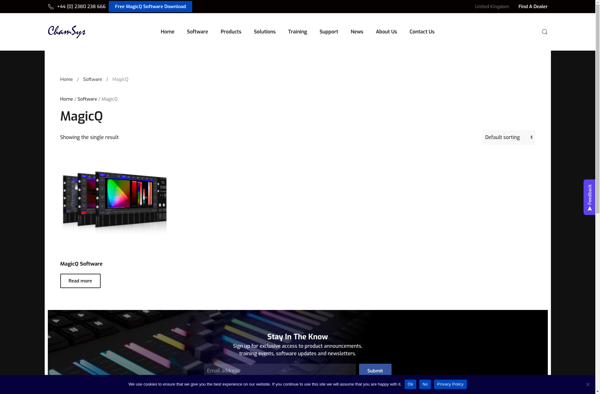Open the Home menu item
This screenshot has width=600, height=394.
pyautogui.click(x=167, y=32)
